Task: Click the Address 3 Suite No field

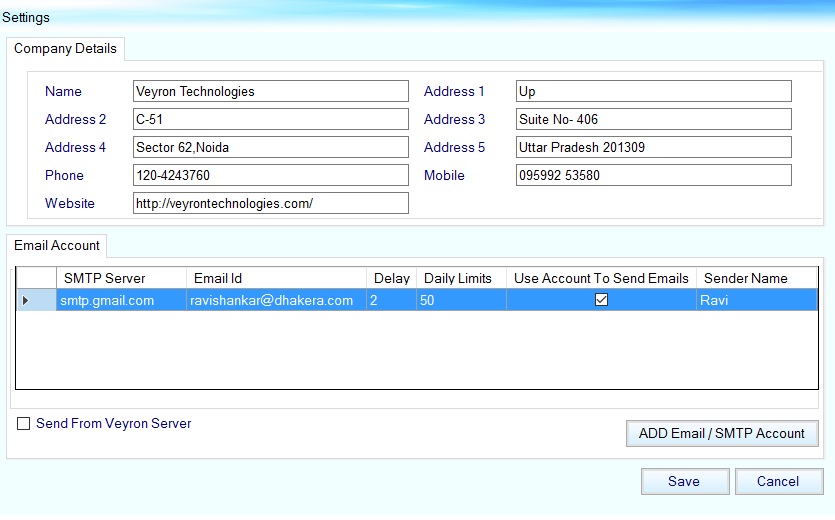Action: pos(653,119)
